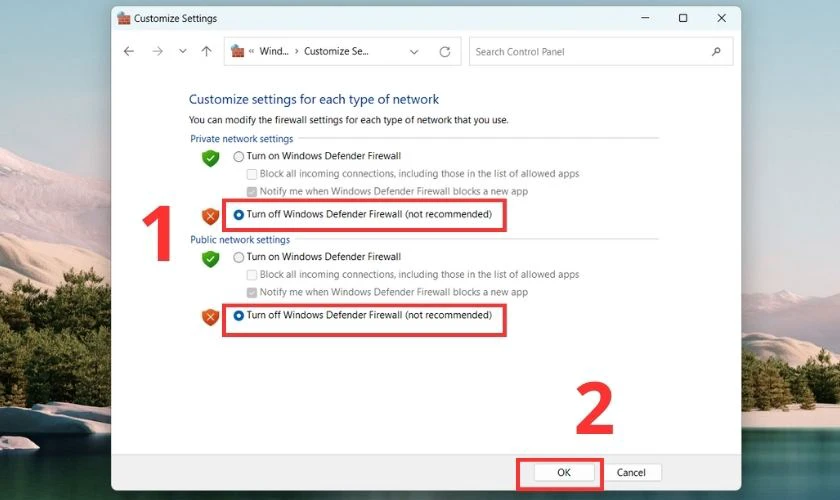840x500 pixels.
Task: Click 'Customize Se...' breadcrumb segment
Action: (336, 51)
